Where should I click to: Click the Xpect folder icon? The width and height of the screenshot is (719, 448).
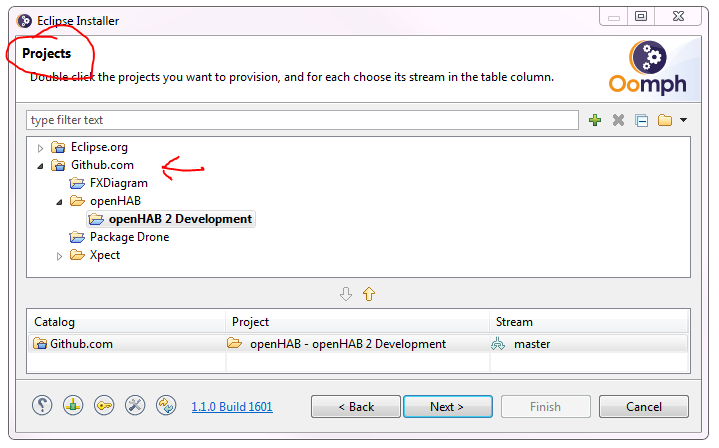[77, 255]
